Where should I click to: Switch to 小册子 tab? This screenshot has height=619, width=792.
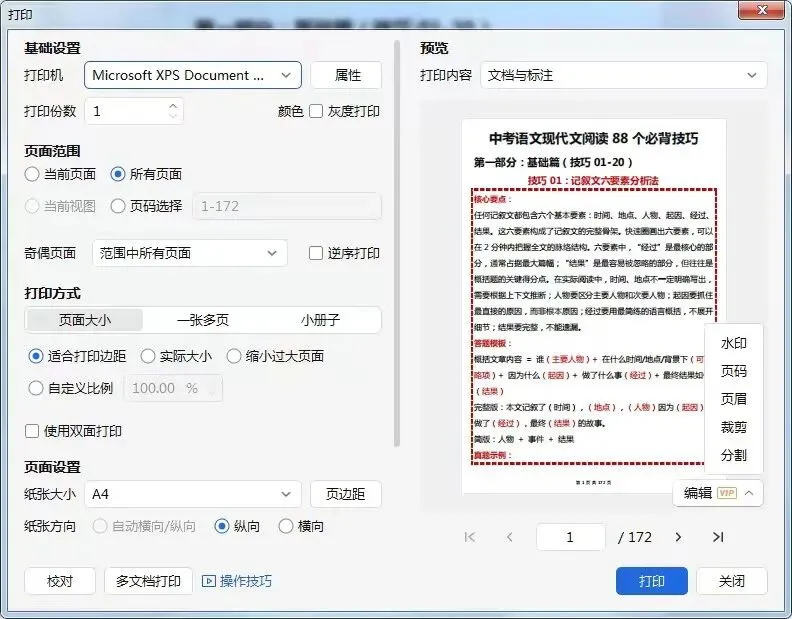(320, 320)
